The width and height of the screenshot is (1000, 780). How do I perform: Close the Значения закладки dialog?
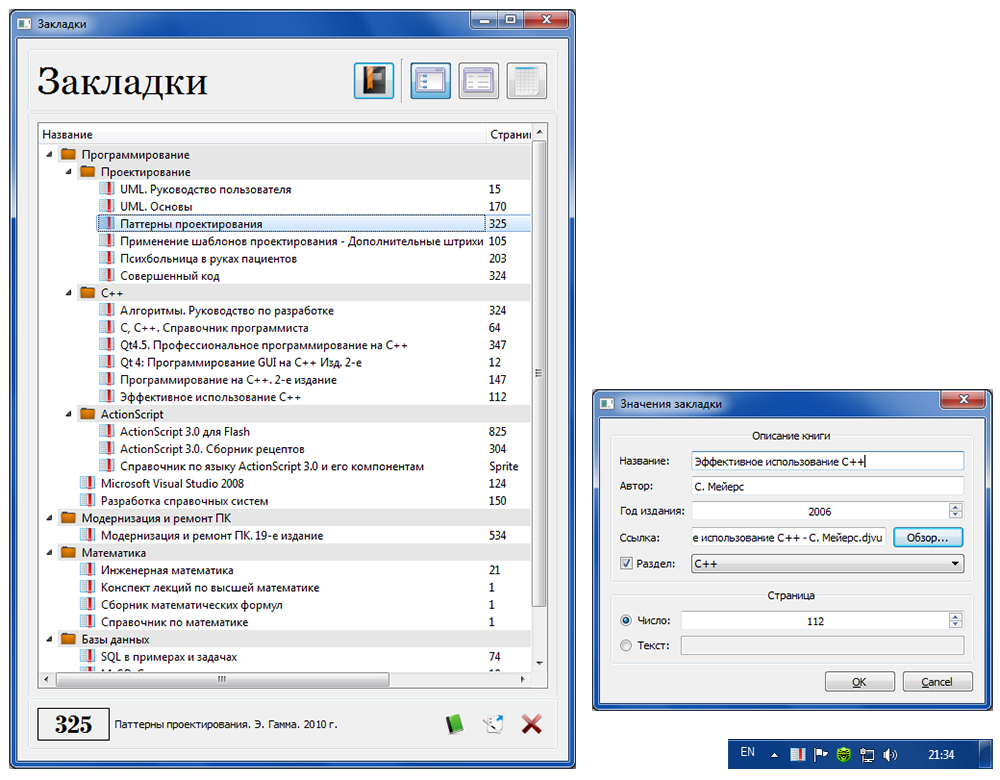click(964, 399)
